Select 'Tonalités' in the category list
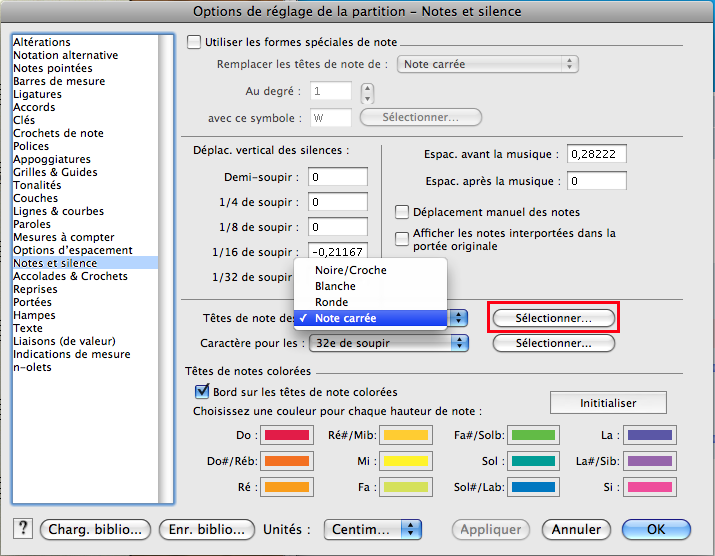The height and width of the screenshot is (556, 715). 37,185
